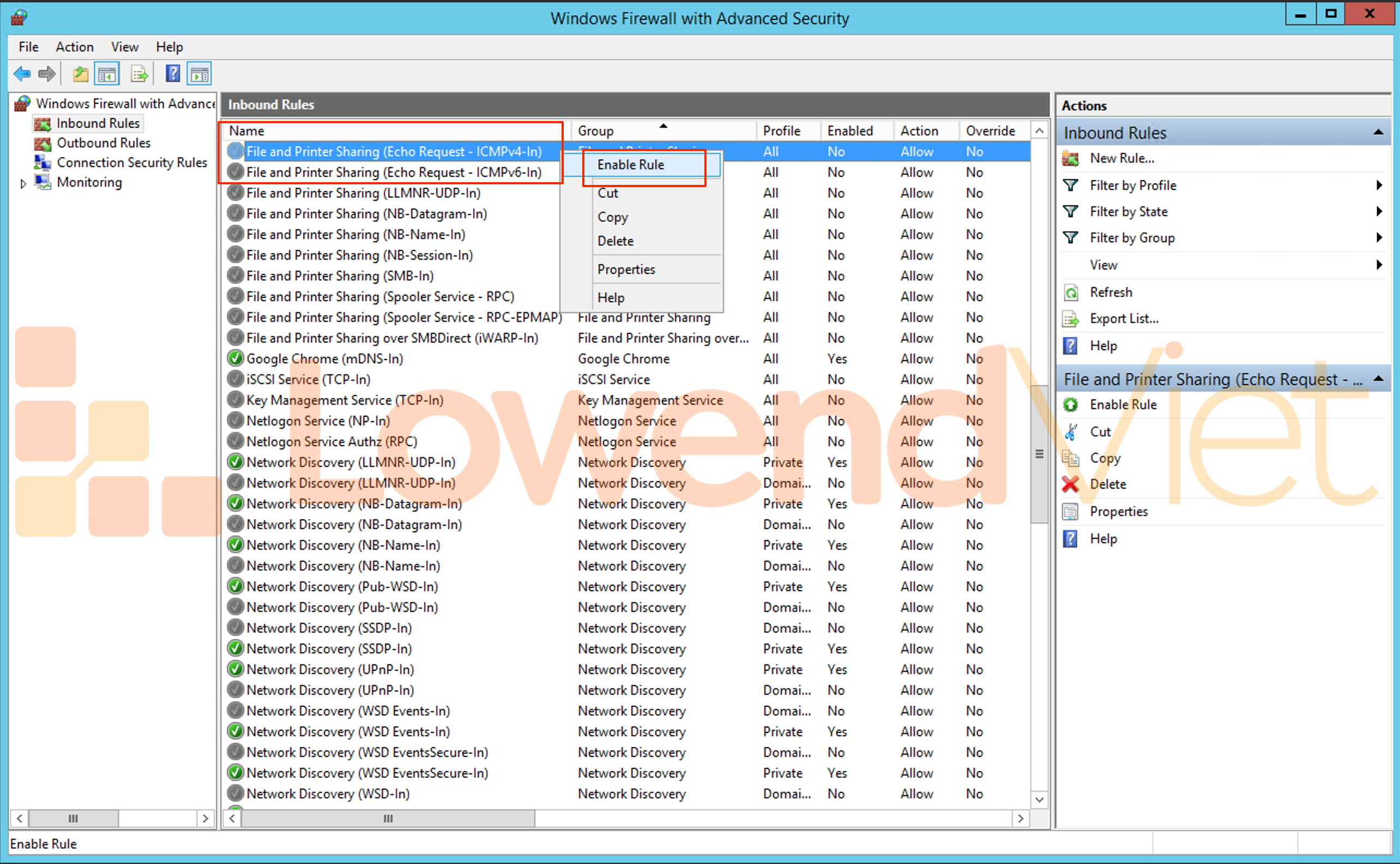Click Enable Rule in the Actions pane
Image resolution: width=1400 pixels, height=864 pixels.
1123,405
